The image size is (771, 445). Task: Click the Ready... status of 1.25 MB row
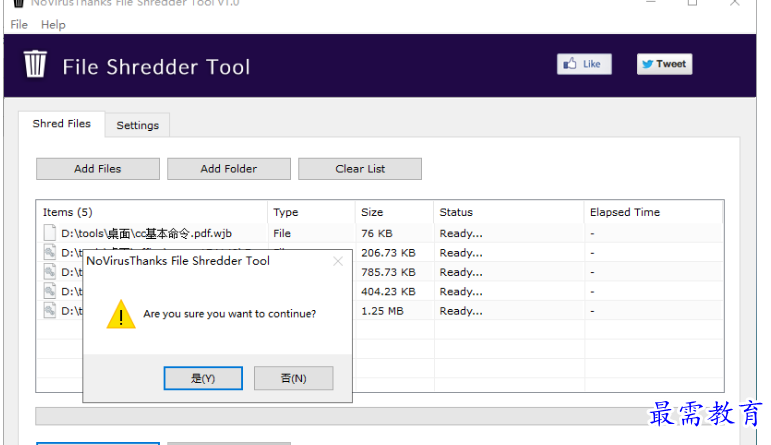[x=461, y=311]
